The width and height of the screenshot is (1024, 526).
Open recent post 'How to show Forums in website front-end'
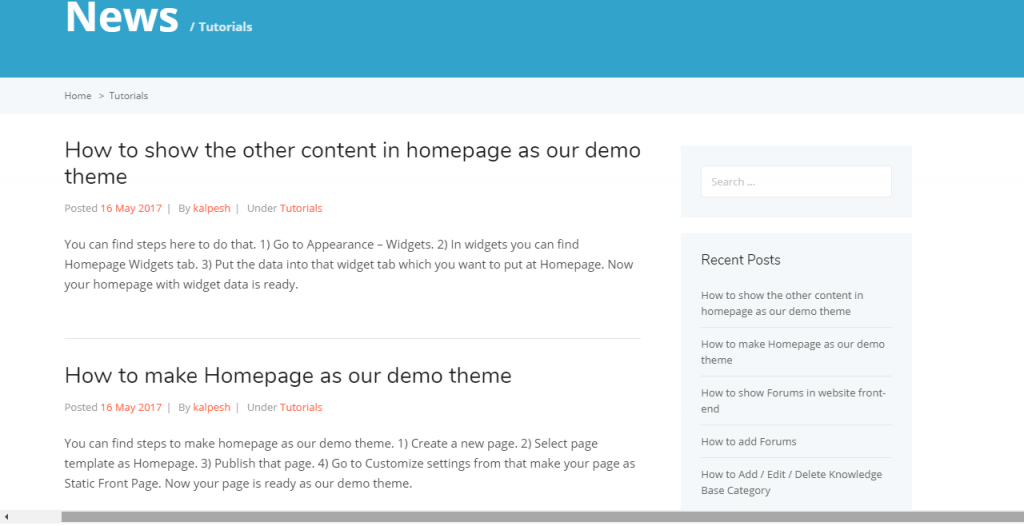[793, 401]
